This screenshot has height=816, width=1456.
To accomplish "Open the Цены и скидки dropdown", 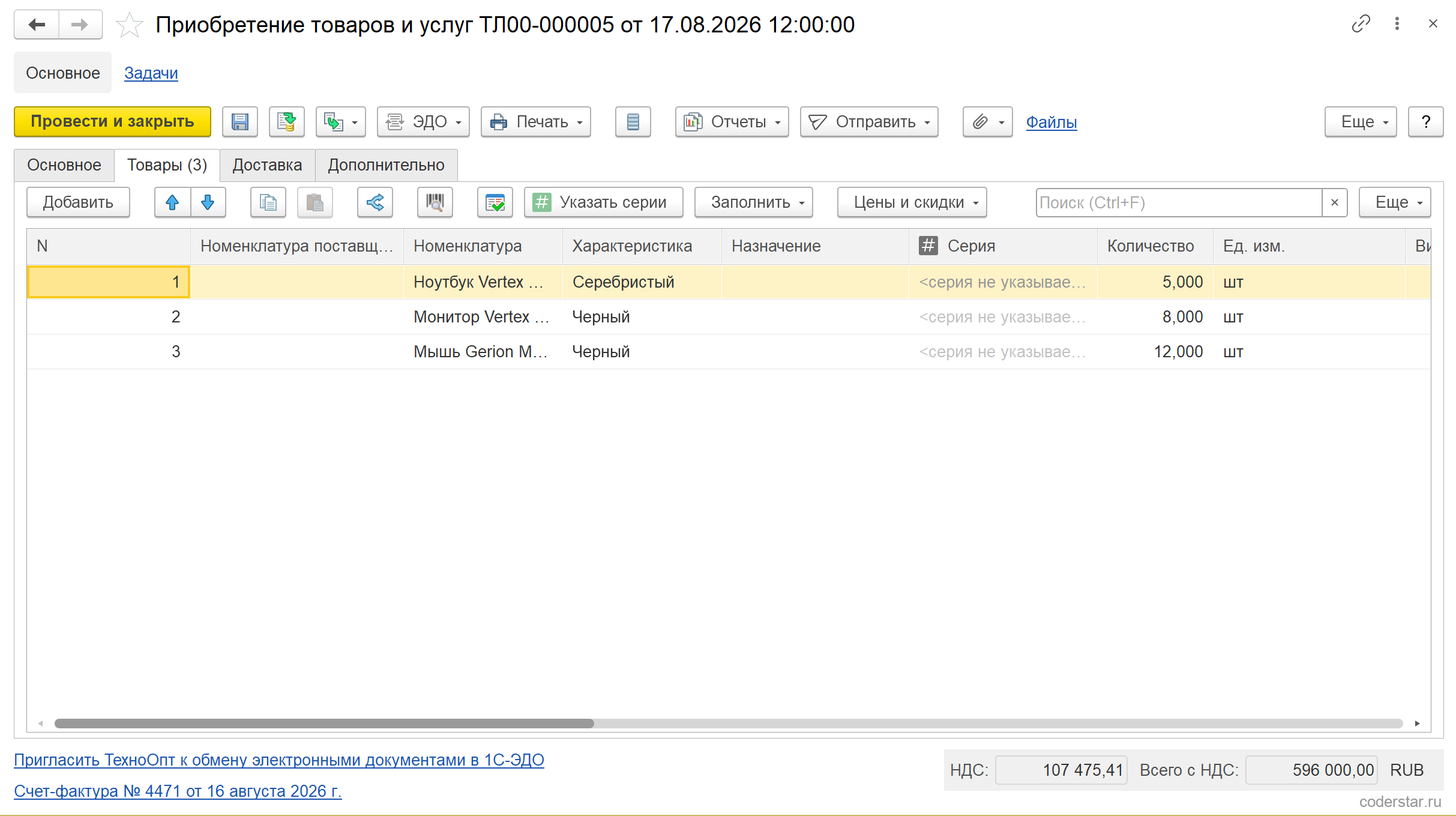I will [x=912, y=202].
